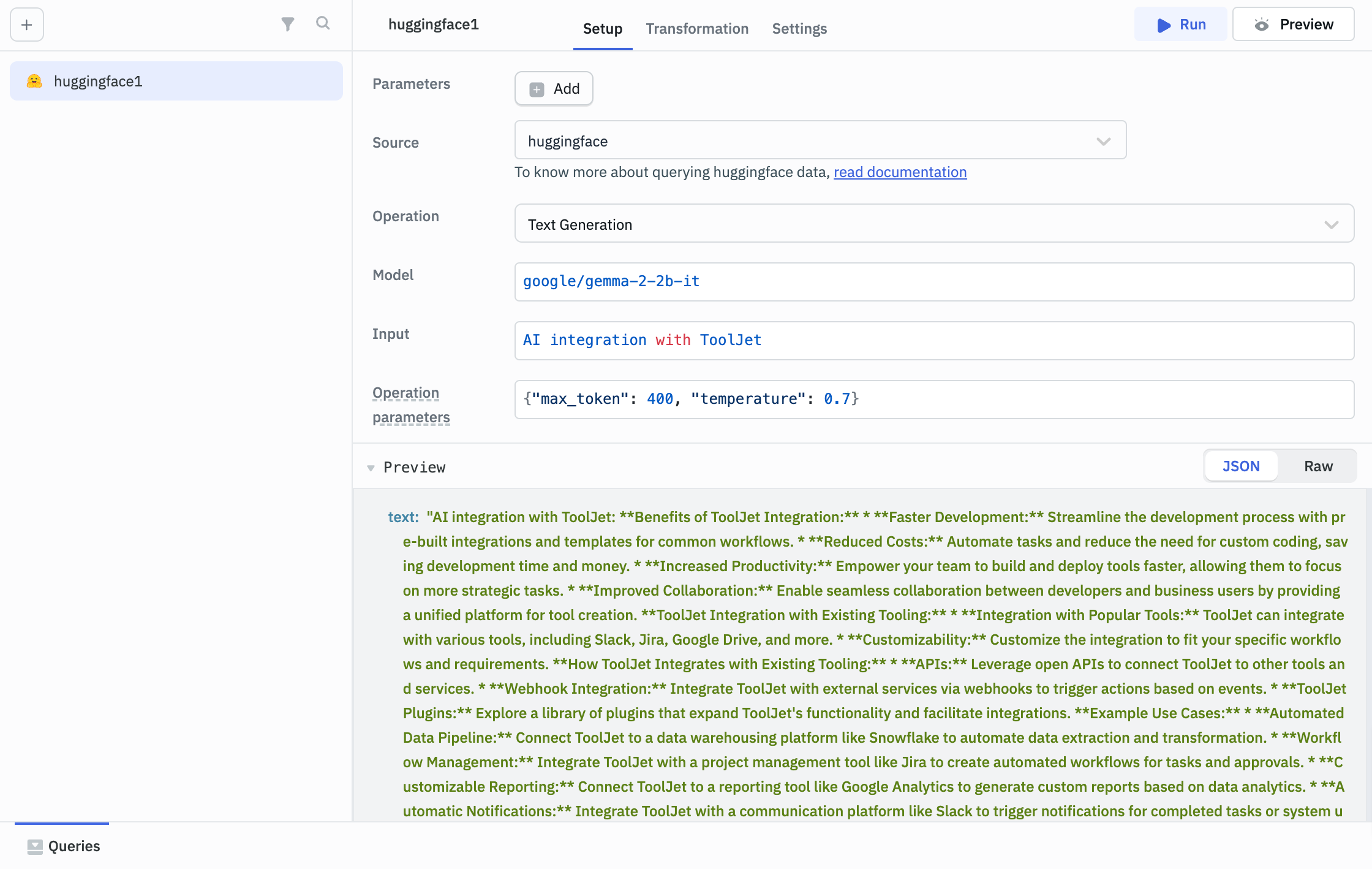Open the Source huggingface dropdown
Image resolution: width=1372 pixels, height=869 pixels.
tap(820, 140)
